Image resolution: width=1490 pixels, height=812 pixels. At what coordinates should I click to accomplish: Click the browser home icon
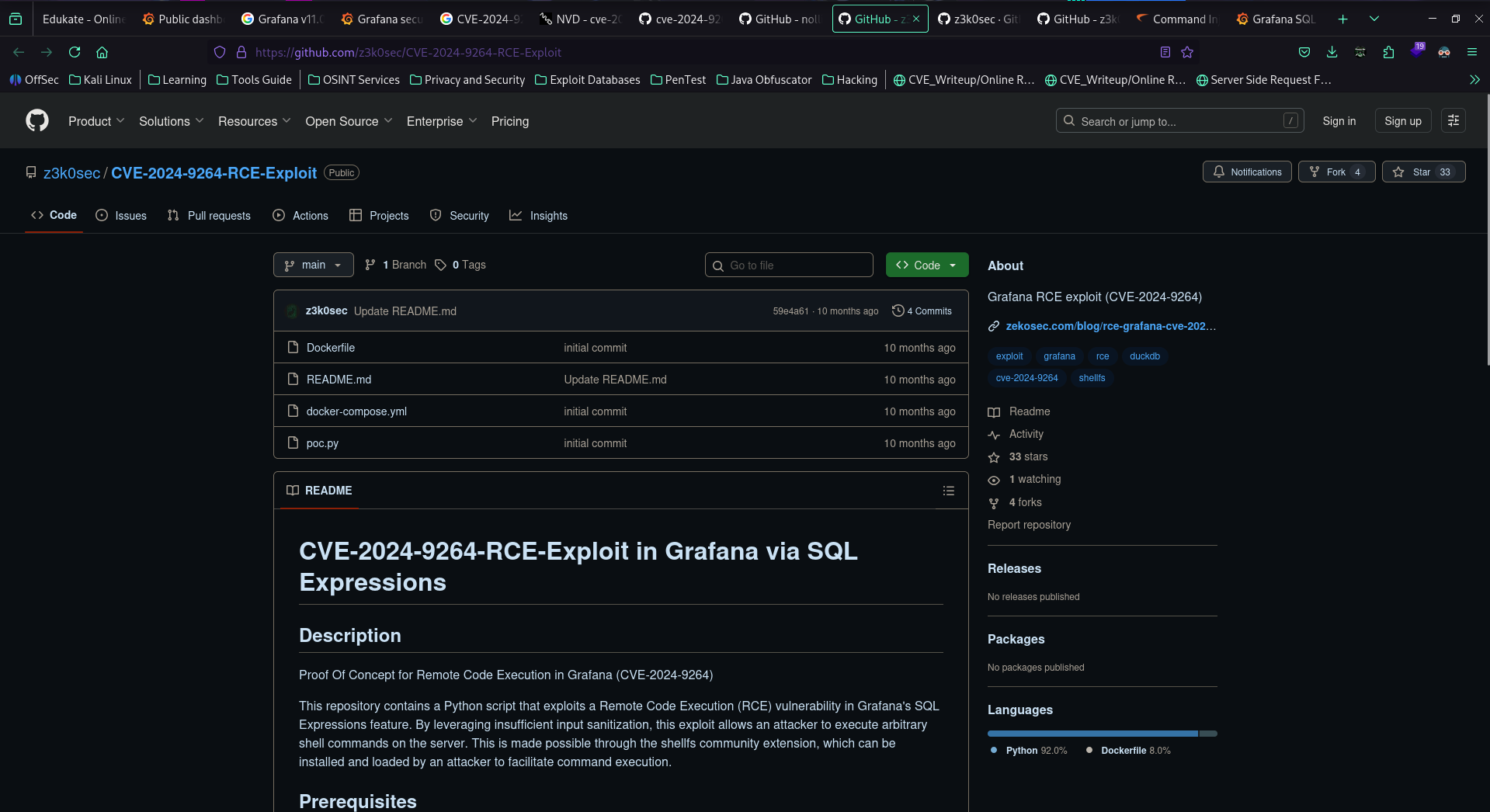pos(102,52)
